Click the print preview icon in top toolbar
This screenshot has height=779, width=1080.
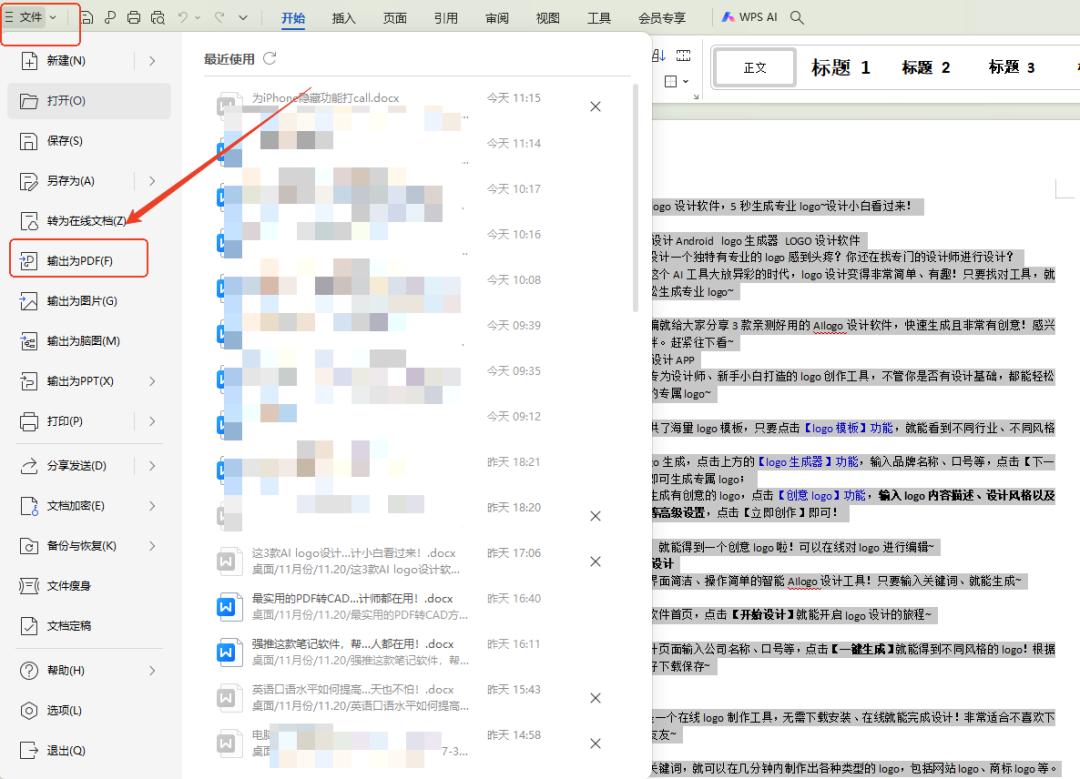point(157,17)
